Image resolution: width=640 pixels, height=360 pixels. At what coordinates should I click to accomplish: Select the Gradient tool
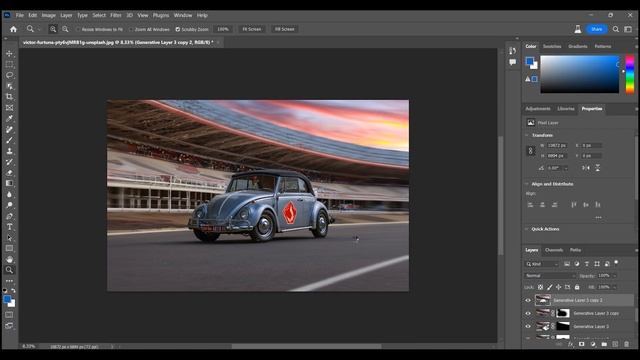tap(9, 183)
